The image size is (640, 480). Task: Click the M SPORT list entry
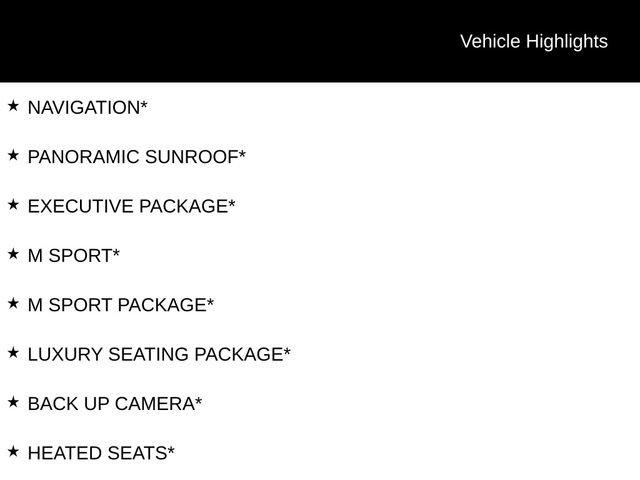click(x=74, y=256)
